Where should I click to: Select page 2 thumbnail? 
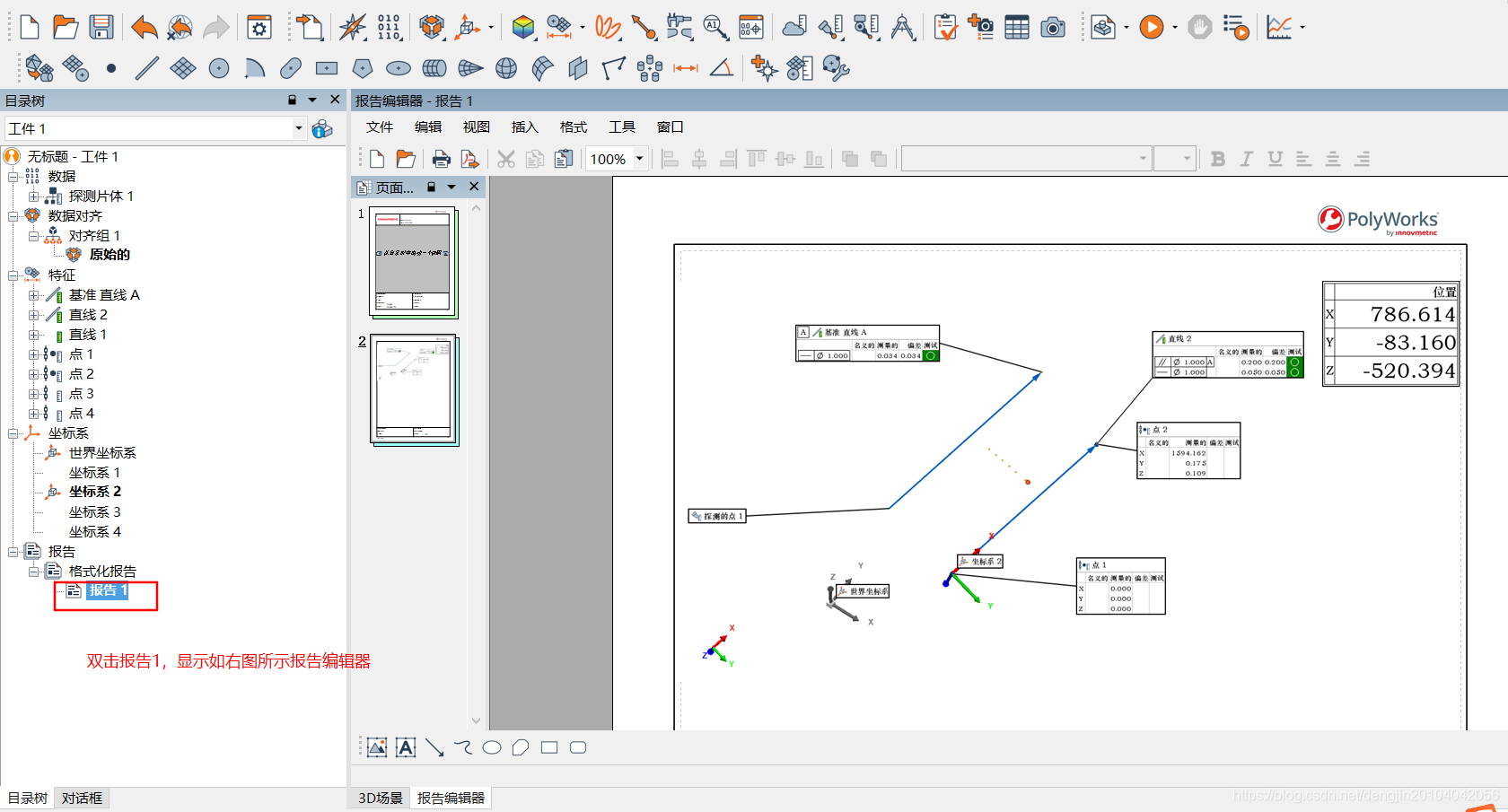point(414,390)
